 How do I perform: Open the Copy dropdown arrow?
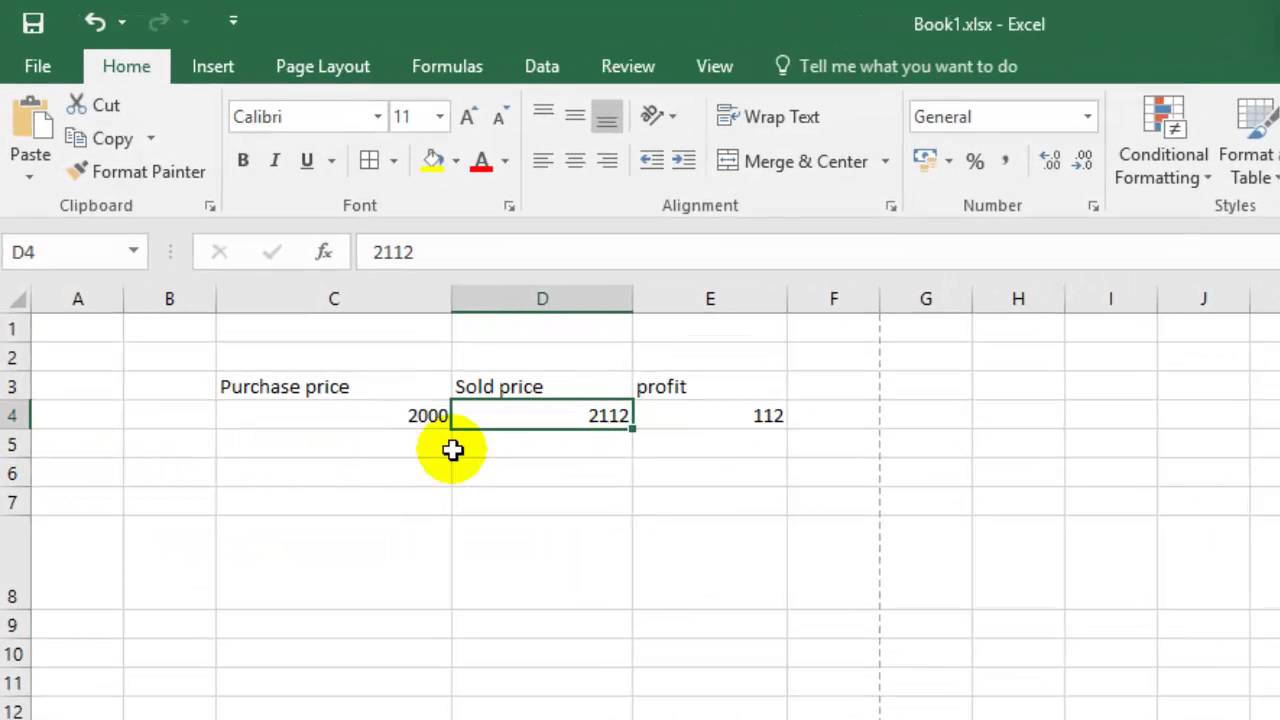tap(150, 138)
